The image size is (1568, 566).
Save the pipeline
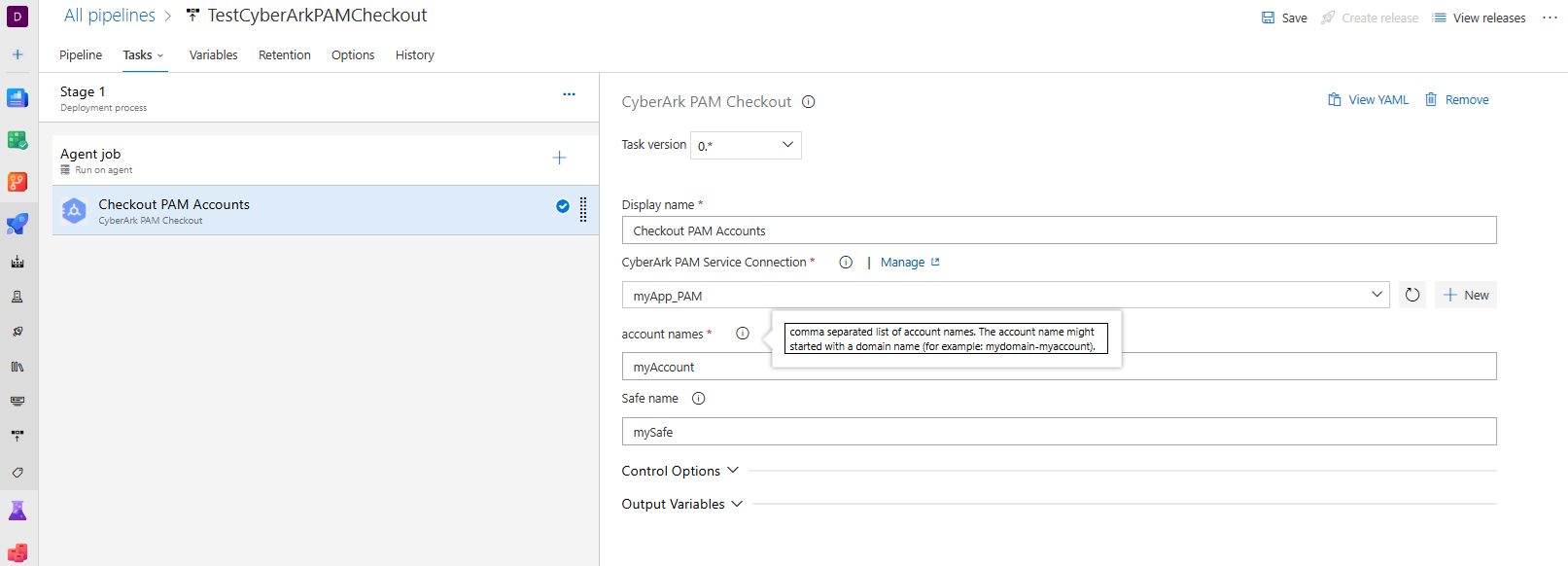click(1284, 18)
